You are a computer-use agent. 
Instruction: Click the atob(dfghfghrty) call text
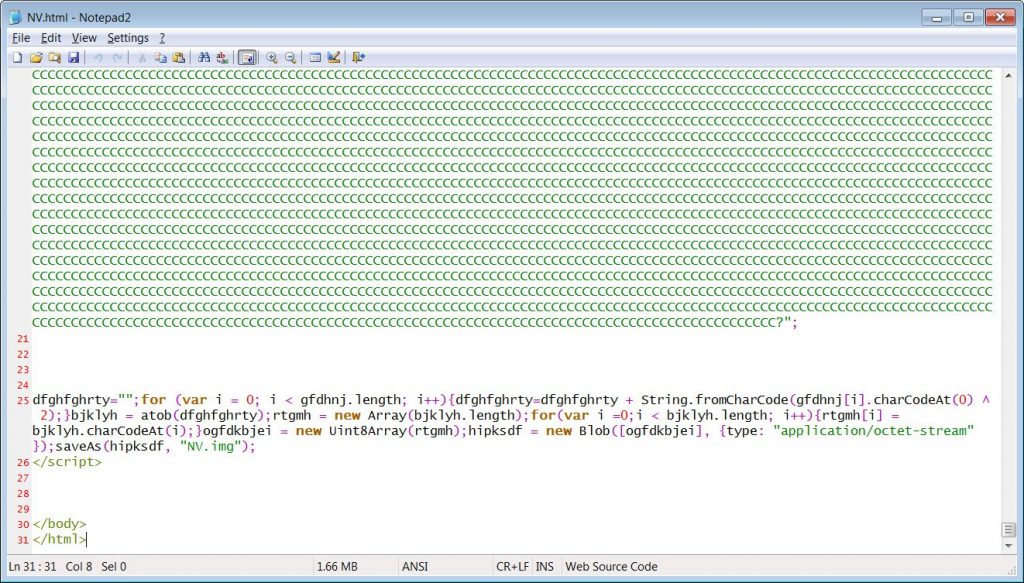202,415
